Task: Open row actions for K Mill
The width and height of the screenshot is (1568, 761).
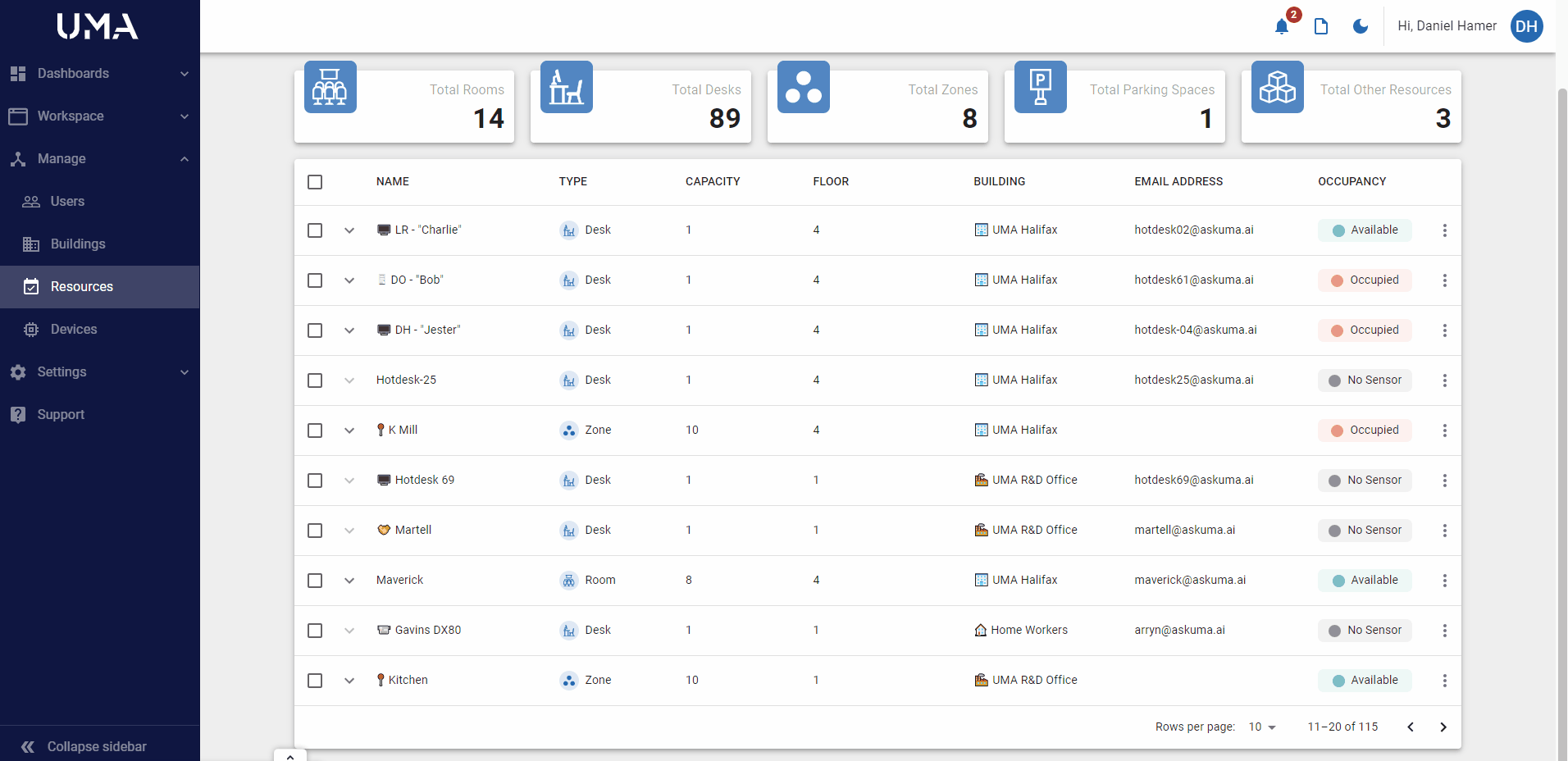Action: pos(1445,431)
